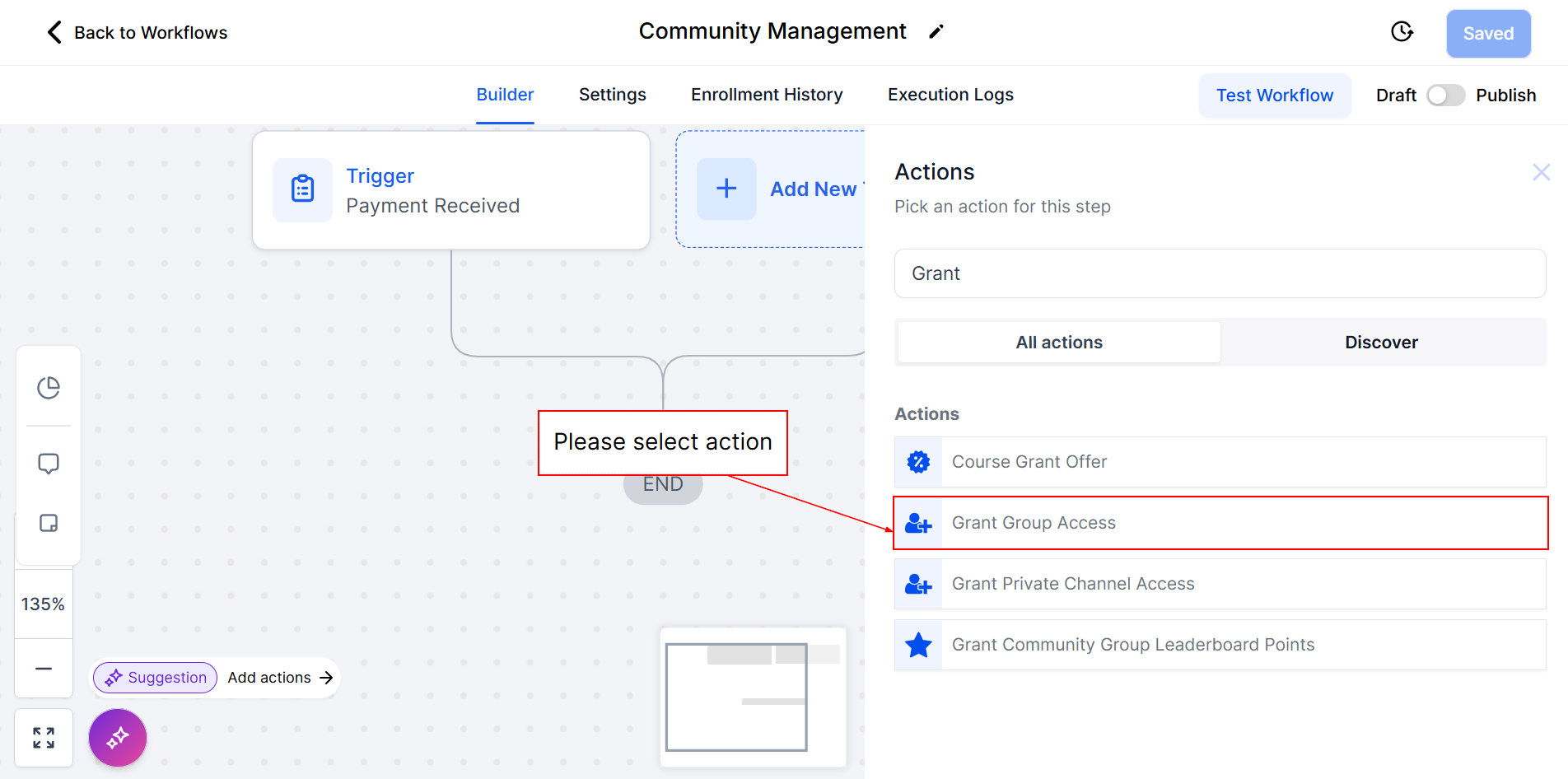Switch to the Discover tab
This screenshot has width=1568, height=779.
point(1381,343)
